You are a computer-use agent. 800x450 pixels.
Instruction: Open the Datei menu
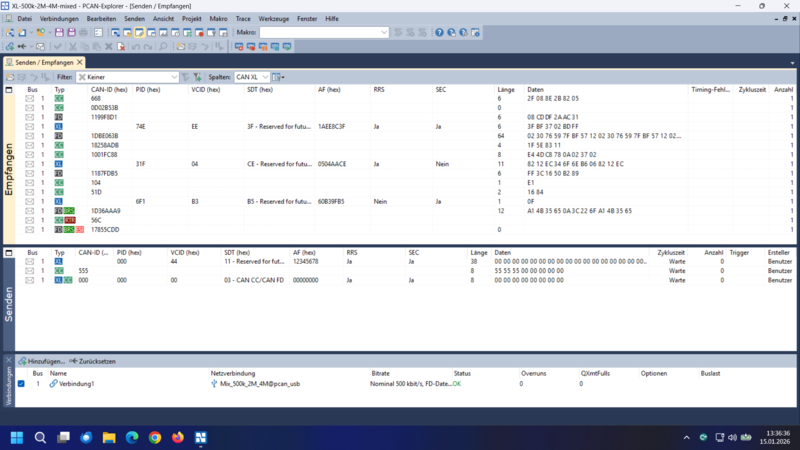tap(24, 19)
